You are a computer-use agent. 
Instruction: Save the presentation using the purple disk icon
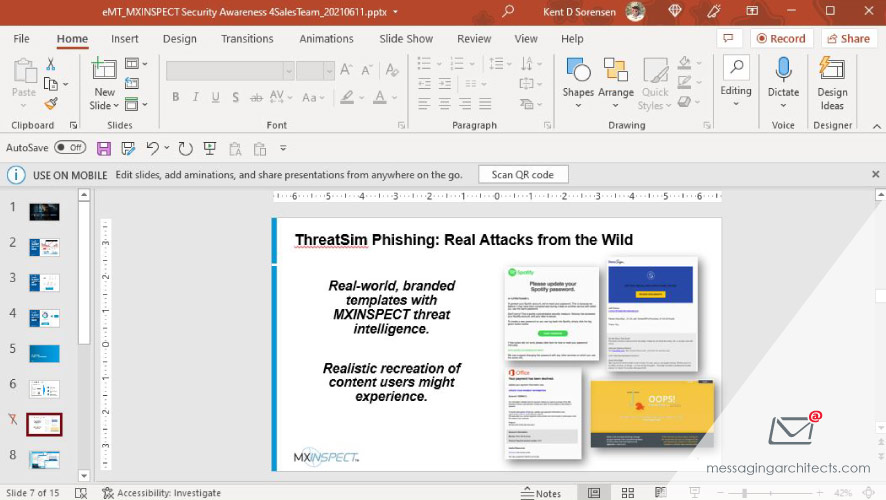click(103, 148)
